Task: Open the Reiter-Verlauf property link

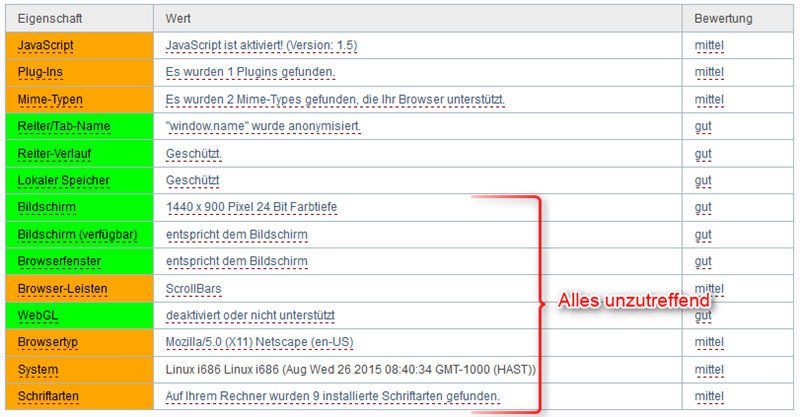Action: 56,154
